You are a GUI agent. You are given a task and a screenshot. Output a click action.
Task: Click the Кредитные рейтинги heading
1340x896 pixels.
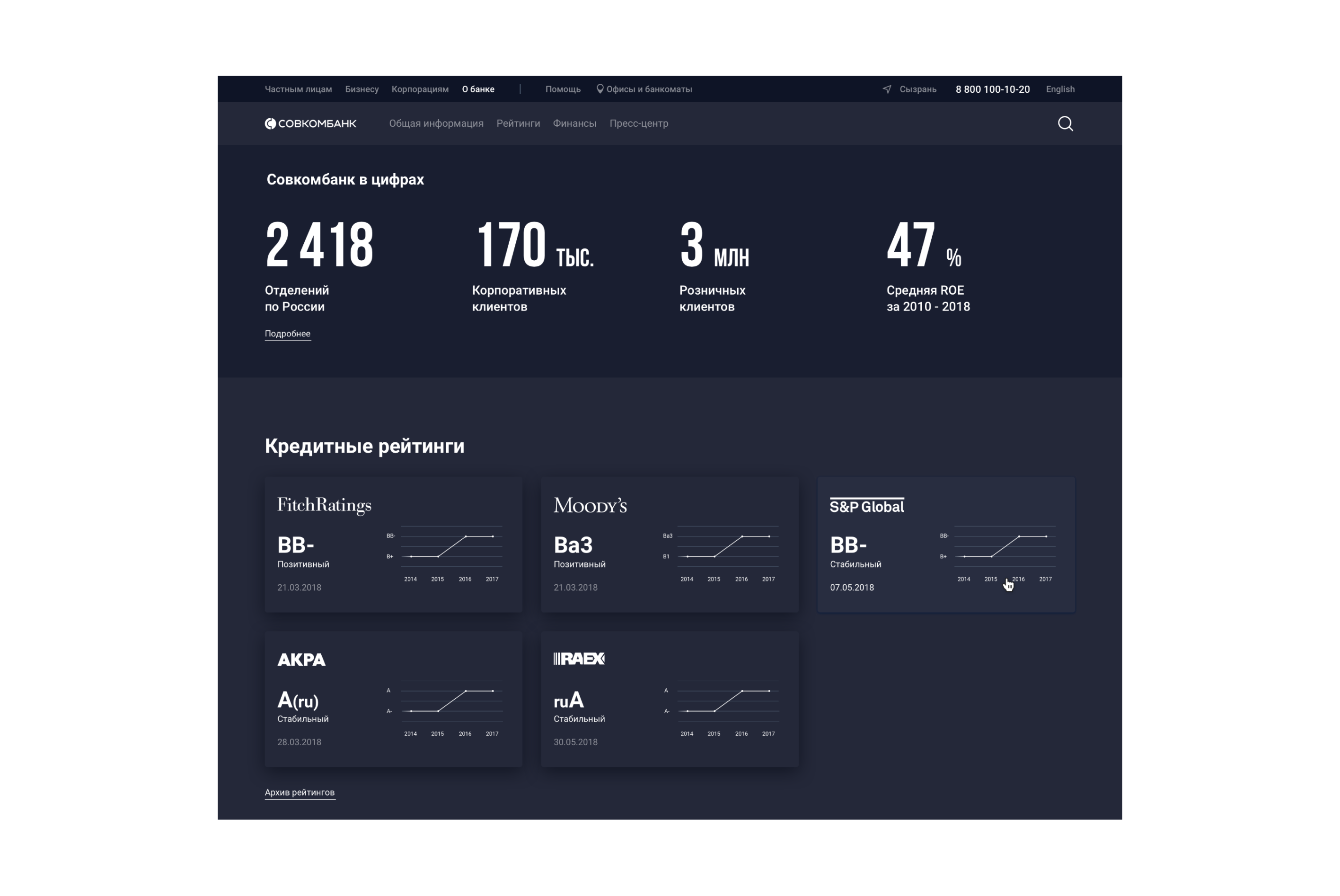[364, 446]
